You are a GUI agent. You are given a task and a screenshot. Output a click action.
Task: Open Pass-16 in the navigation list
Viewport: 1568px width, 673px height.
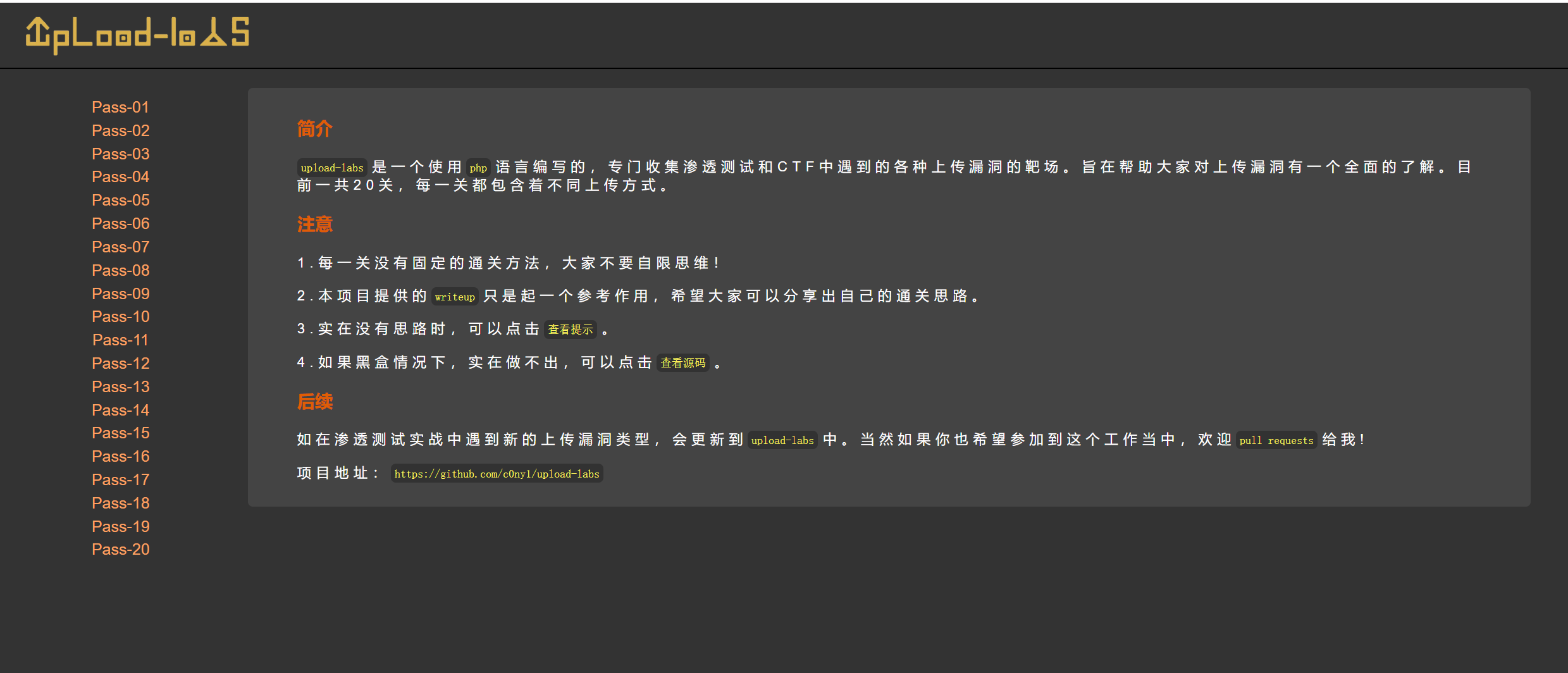120,457
